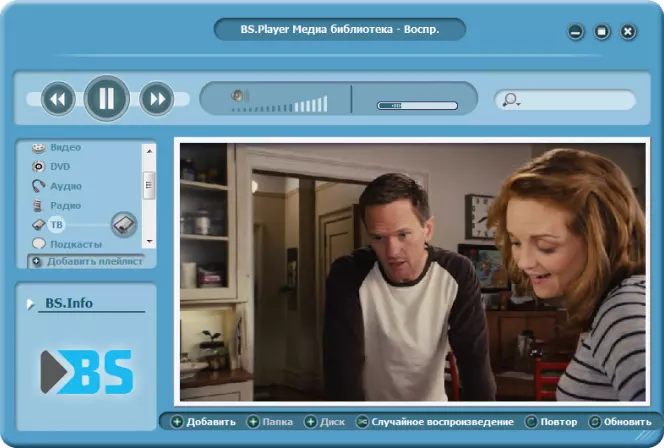Click the BS.Info heading

(x=69, y=303)
